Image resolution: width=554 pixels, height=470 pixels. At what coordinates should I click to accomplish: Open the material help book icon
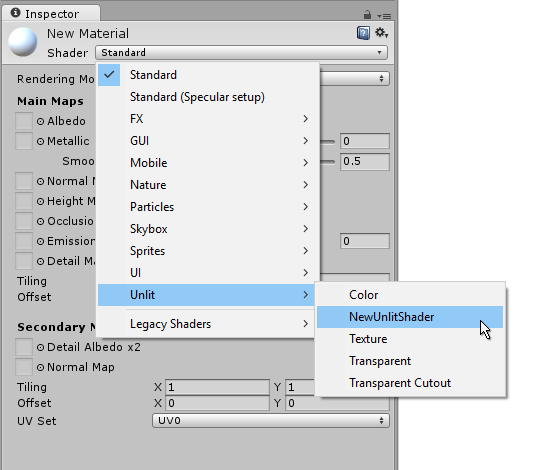click(x=363, y=33)
